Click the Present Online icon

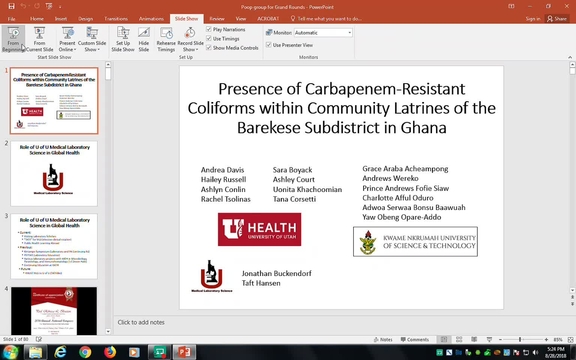(68, 33)
